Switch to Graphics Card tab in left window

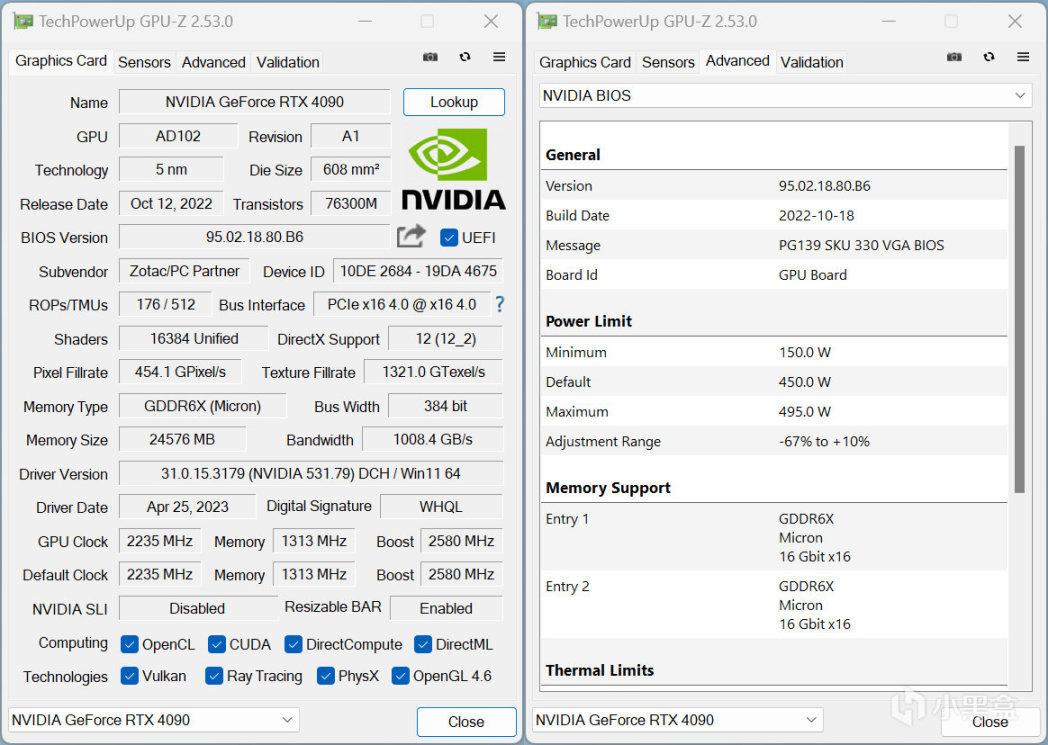coord(61,61)
